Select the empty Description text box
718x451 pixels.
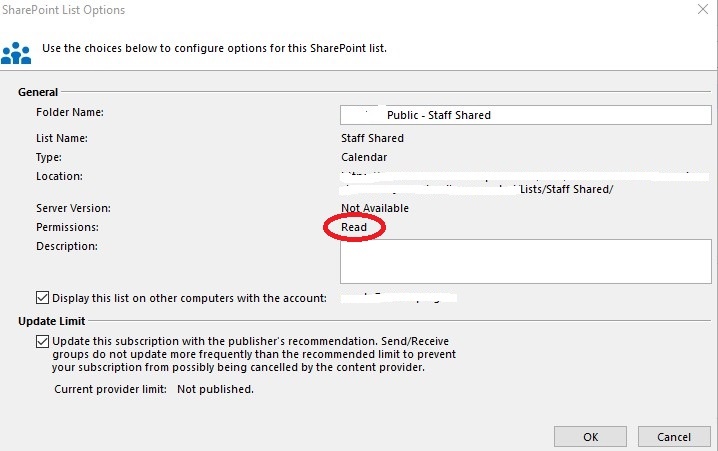click(526, 261)
